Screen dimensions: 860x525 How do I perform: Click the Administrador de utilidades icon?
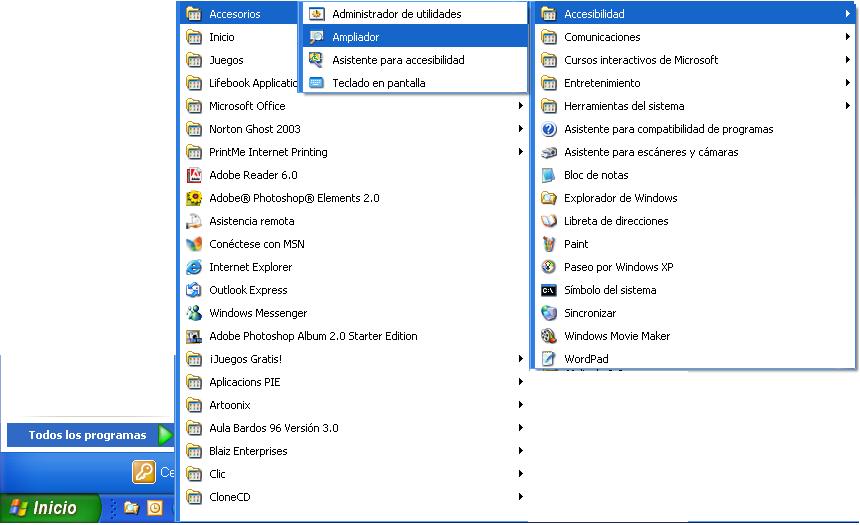pos(316,14)
